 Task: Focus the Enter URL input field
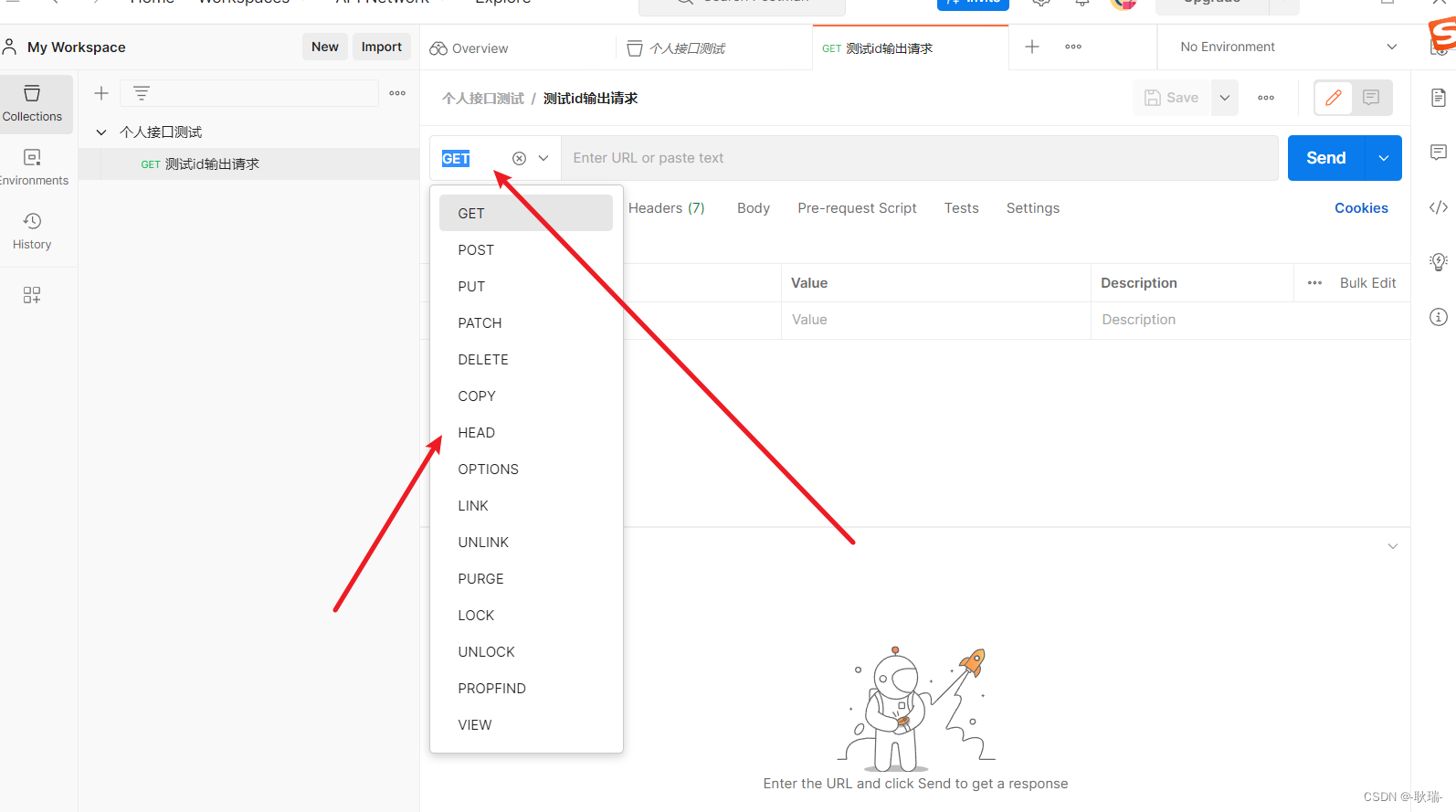point(919,158)
